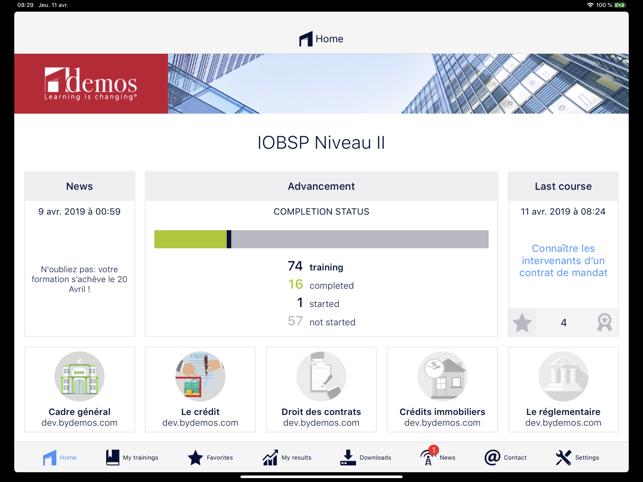Click the gray not-started part of progress bar
The image size is (643, 482).
pyautogui.click(x=360, y=239)
